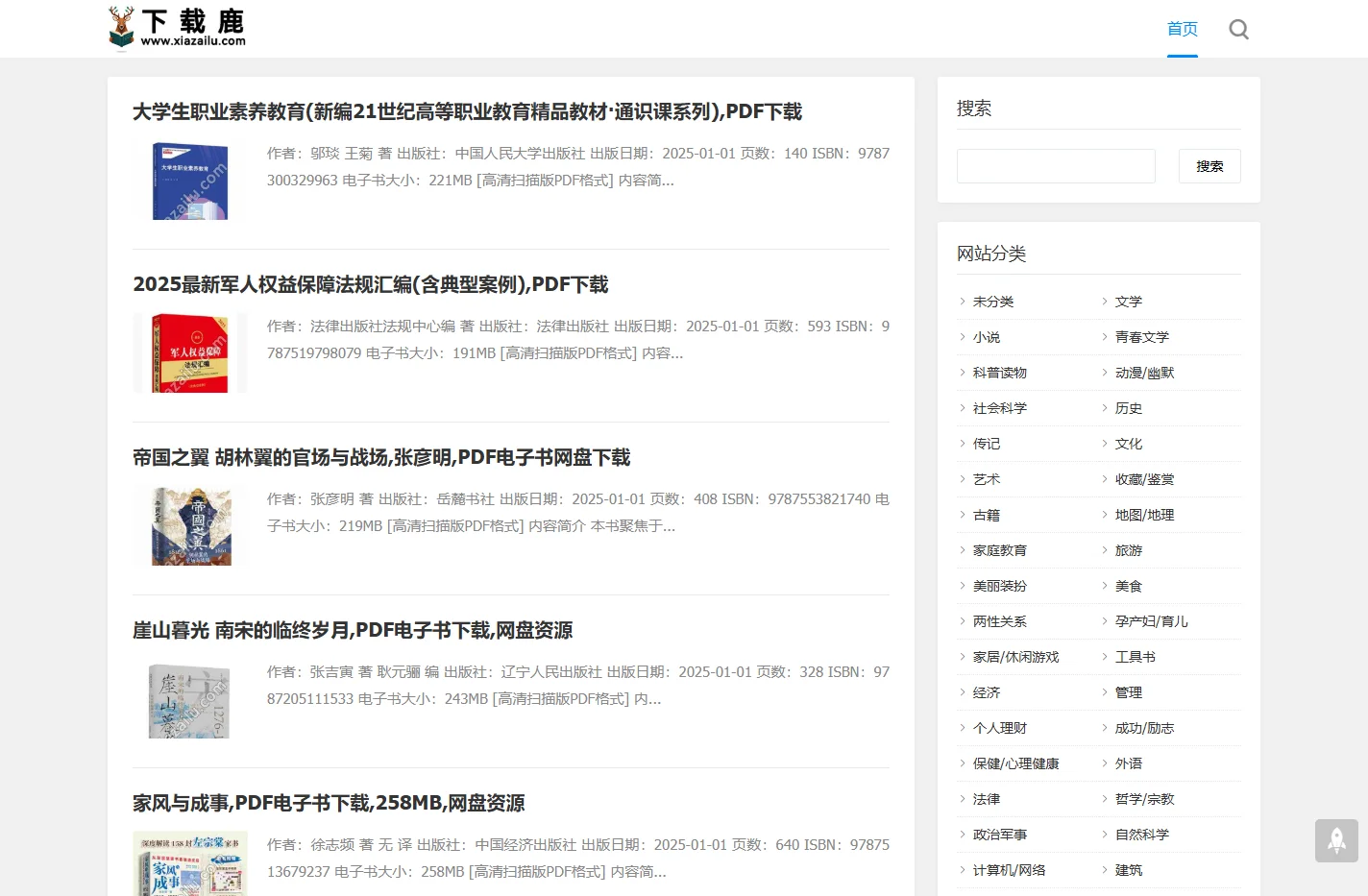The image size is (1368, 896).
Task: Select the 家庭教育 category
Action: (x=1000, y=550)
